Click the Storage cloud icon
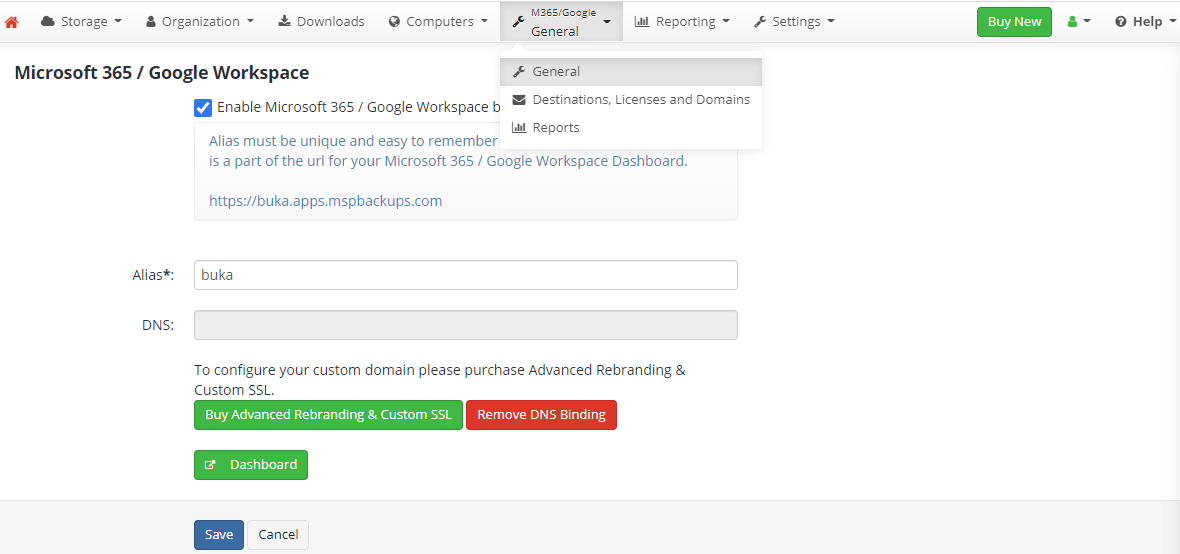The image size is (1180, 554). tap(48, 21)
